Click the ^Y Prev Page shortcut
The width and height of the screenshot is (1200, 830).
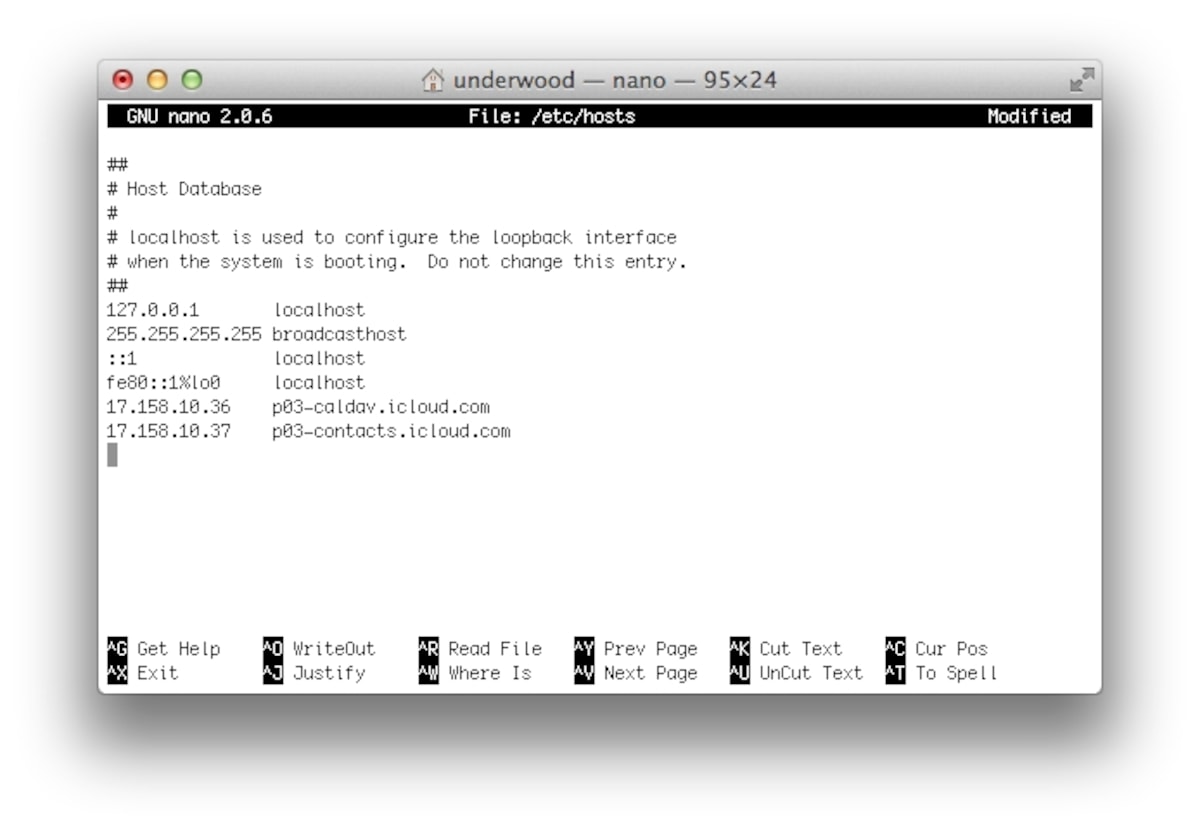pos(636,649)
